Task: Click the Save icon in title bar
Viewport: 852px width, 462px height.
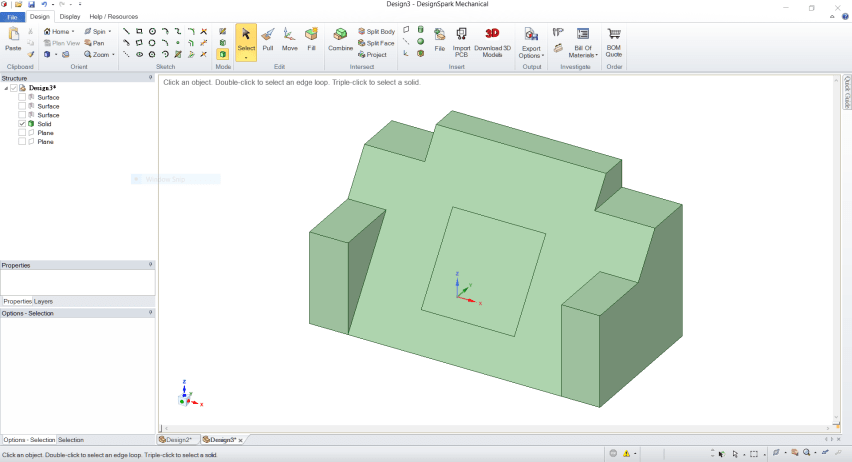Action: click(32, 4)
